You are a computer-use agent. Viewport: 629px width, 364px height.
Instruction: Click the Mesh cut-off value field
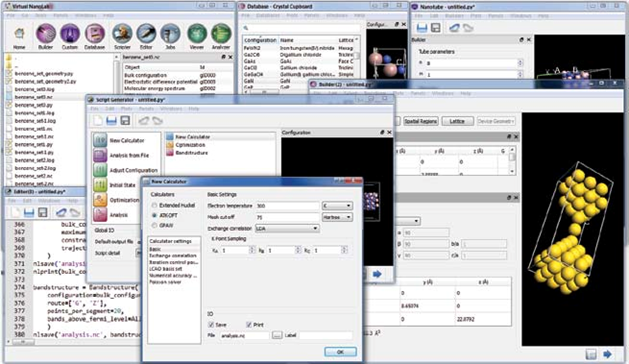(x=287, y=217)
